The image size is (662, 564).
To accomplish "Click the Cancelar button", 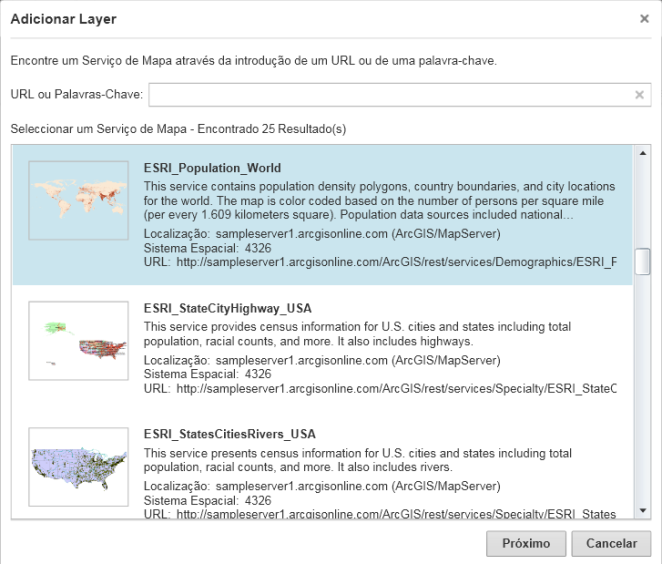I will tap(611, 543).
